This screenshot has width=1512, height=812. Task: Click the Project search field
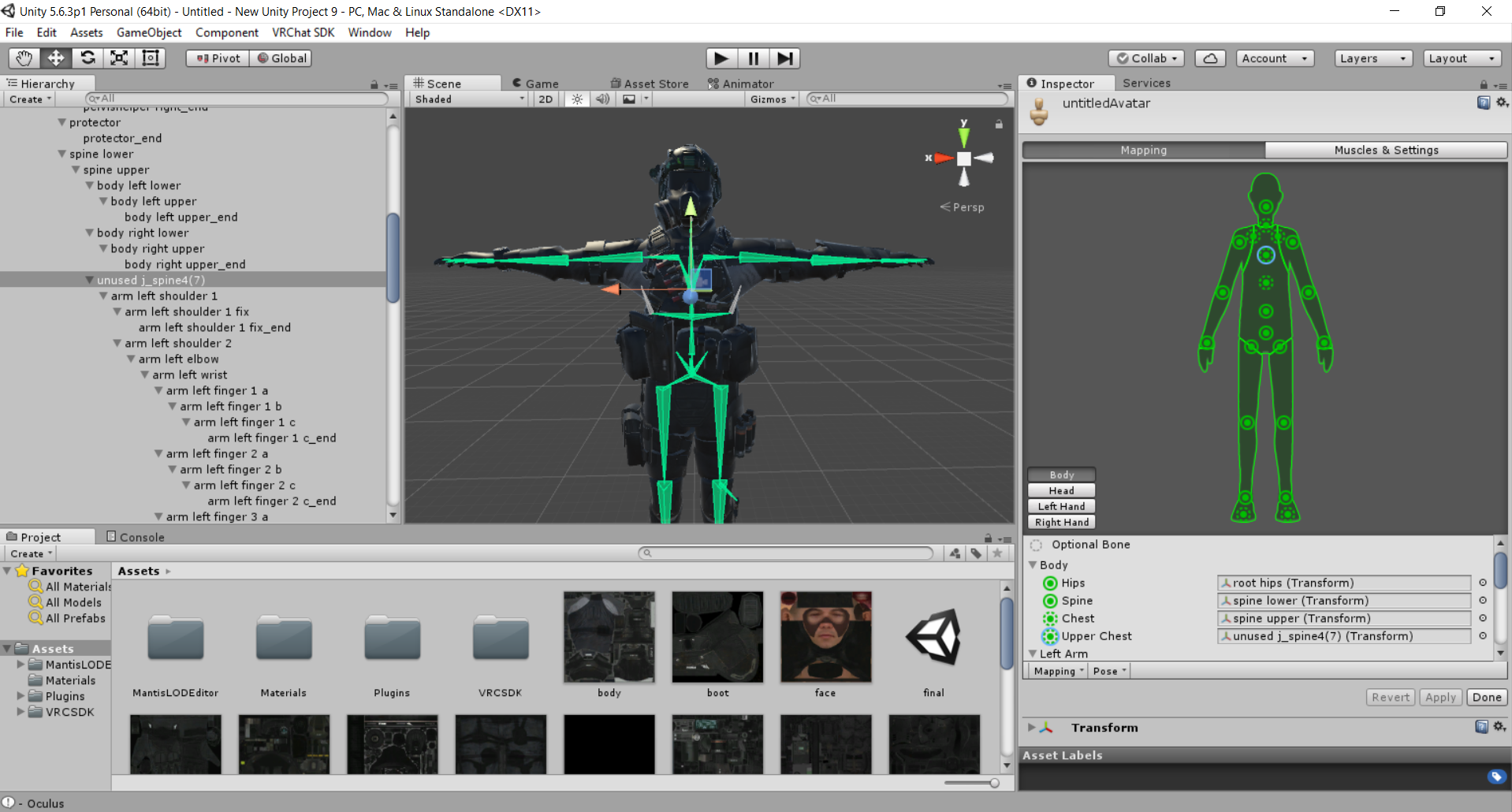[786, 553]
